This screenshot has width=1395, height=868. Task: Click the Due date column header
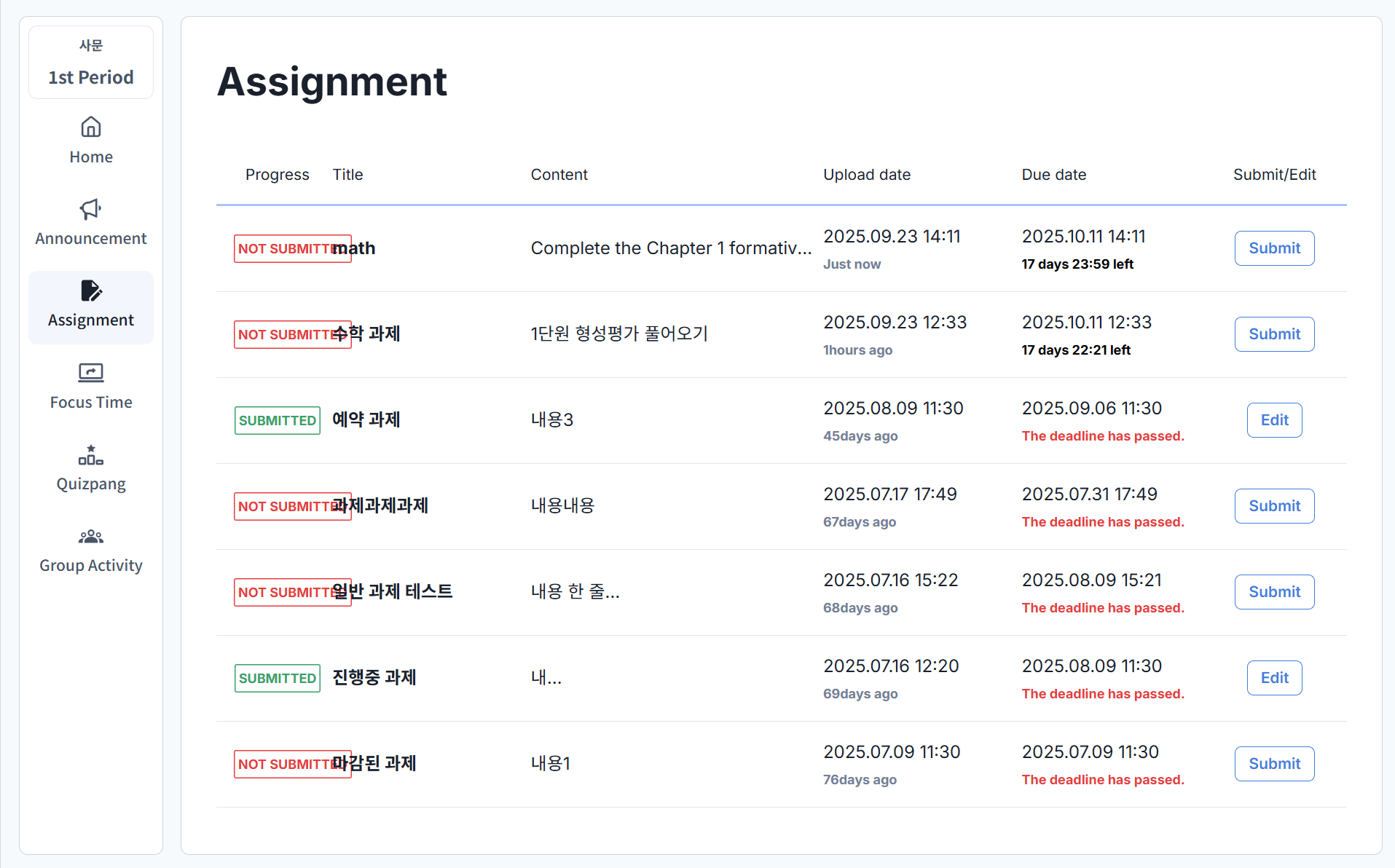pyautogui.click(x=1053, y=175)
